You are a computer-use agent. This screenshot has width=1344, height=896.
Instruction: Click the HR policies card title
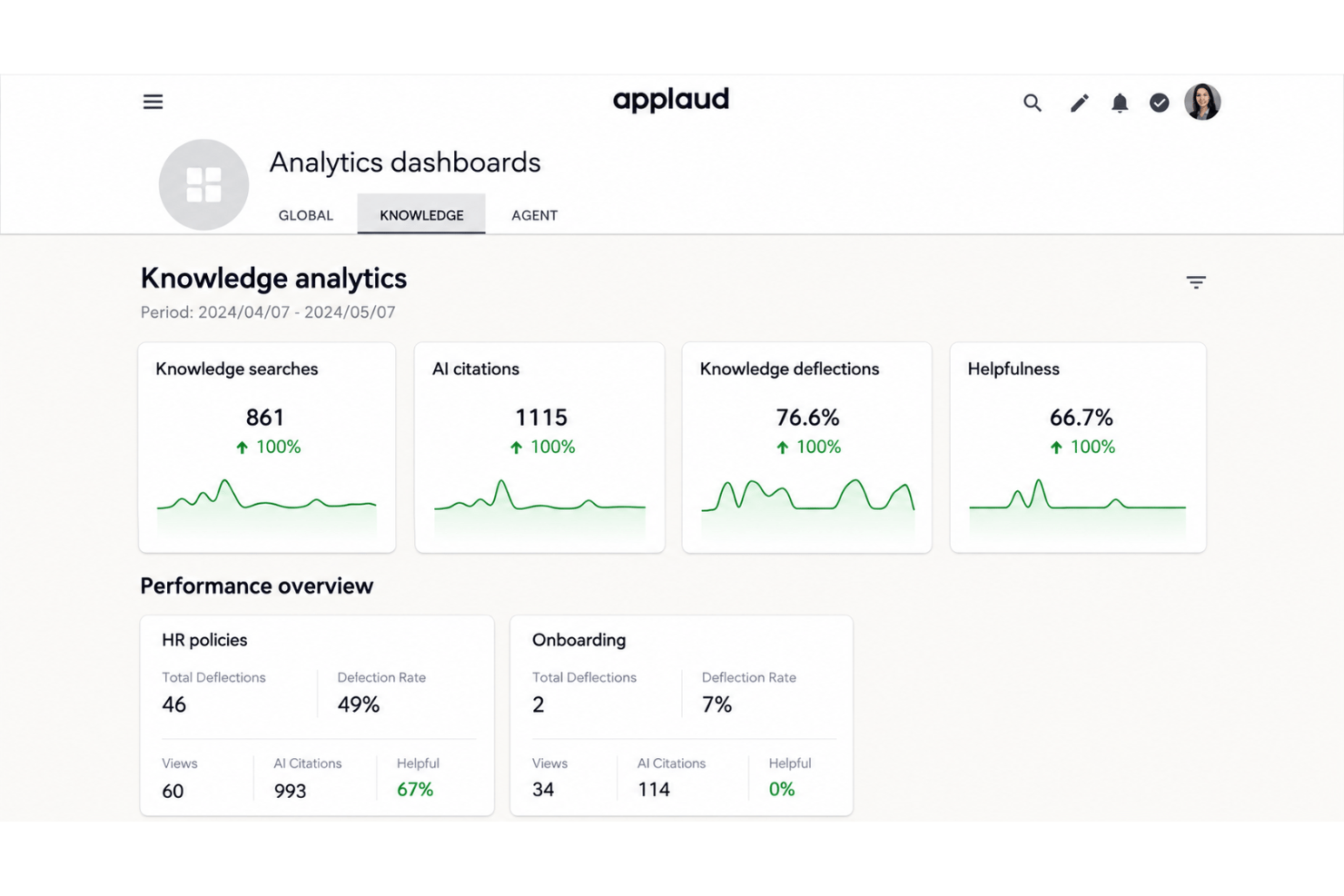[204, 640]
